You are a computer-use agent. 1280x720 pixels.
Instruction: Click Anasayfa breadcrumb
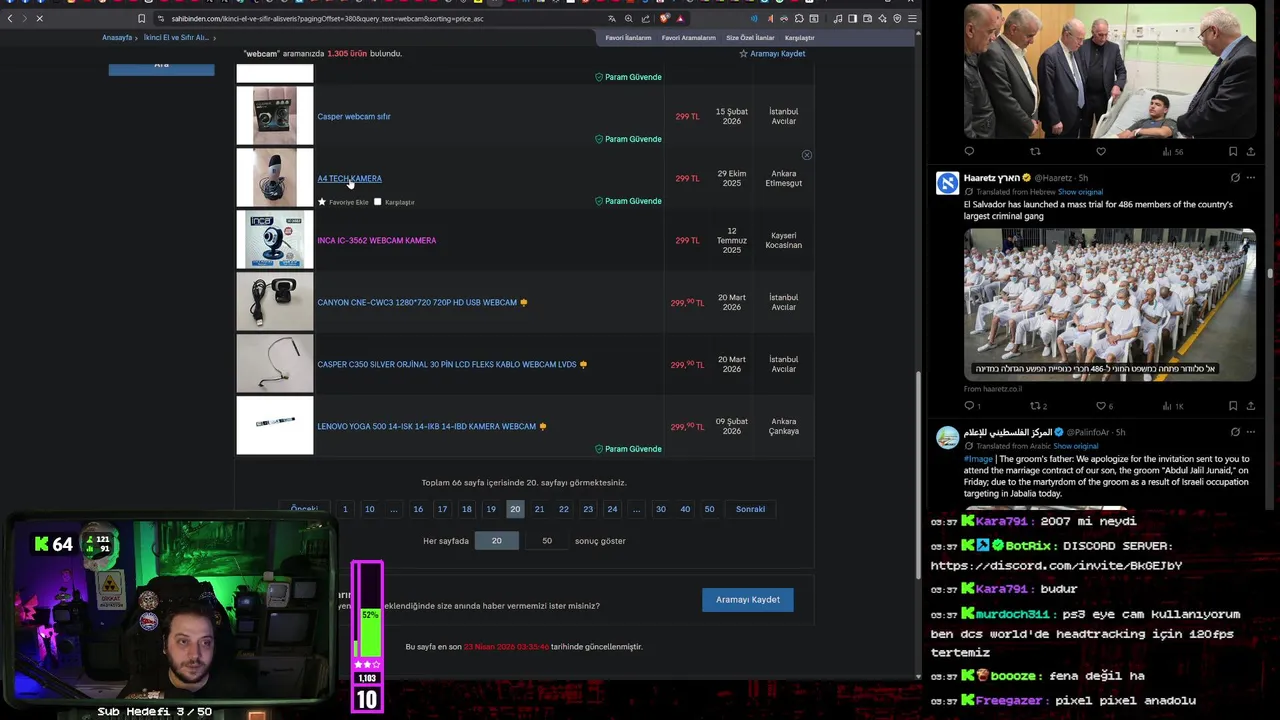click(117, 38)
